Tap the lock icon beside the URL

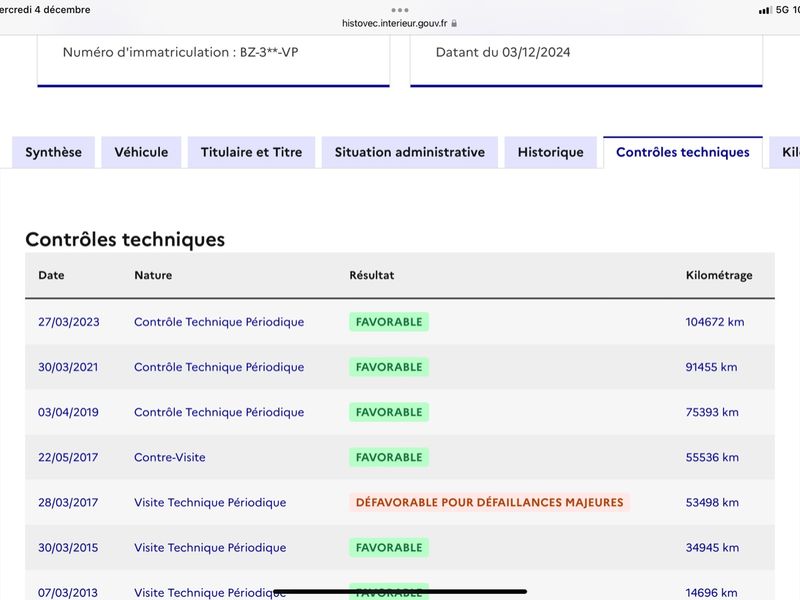point(454,23)
